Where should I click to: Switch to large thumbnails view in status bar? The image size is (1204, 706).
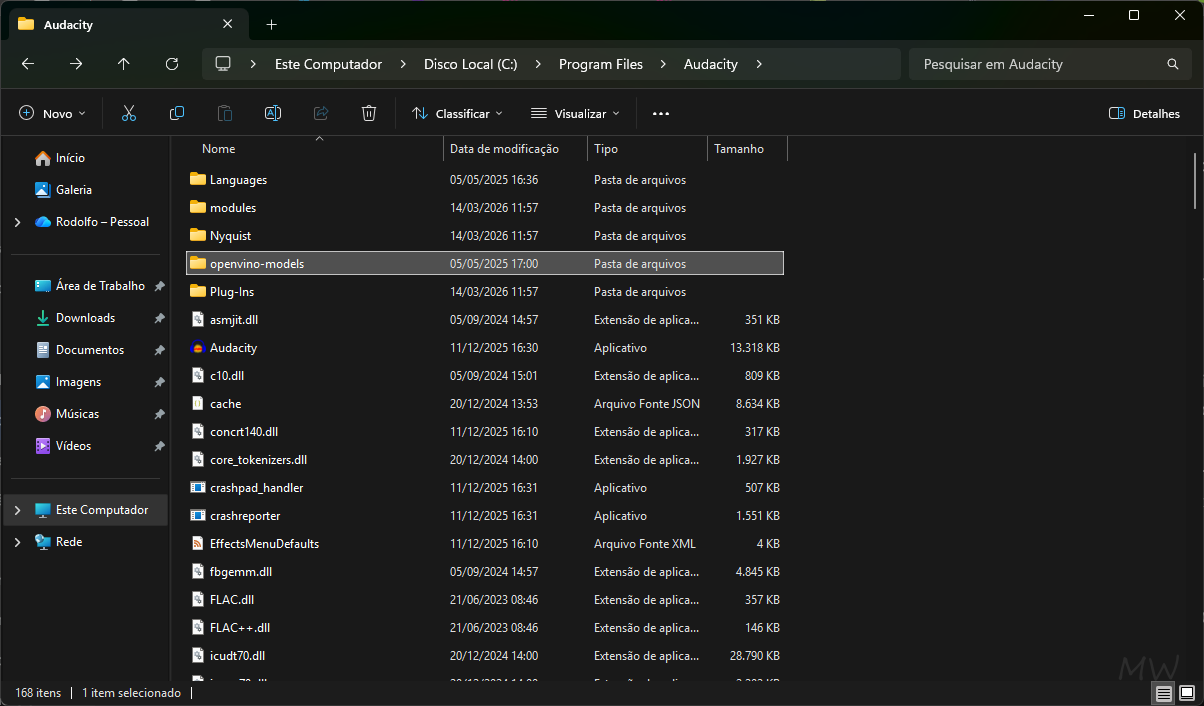click(1186, 693)
